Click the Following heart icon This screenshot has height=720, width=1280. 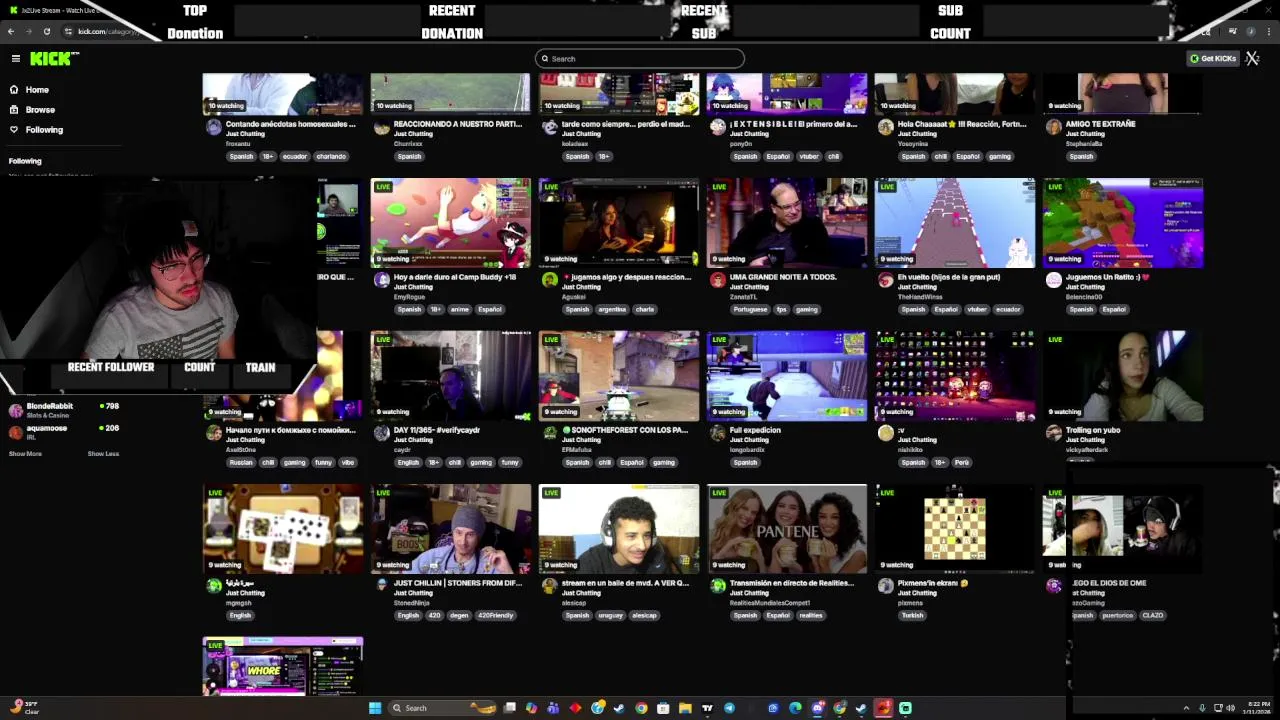coord(14,130)
